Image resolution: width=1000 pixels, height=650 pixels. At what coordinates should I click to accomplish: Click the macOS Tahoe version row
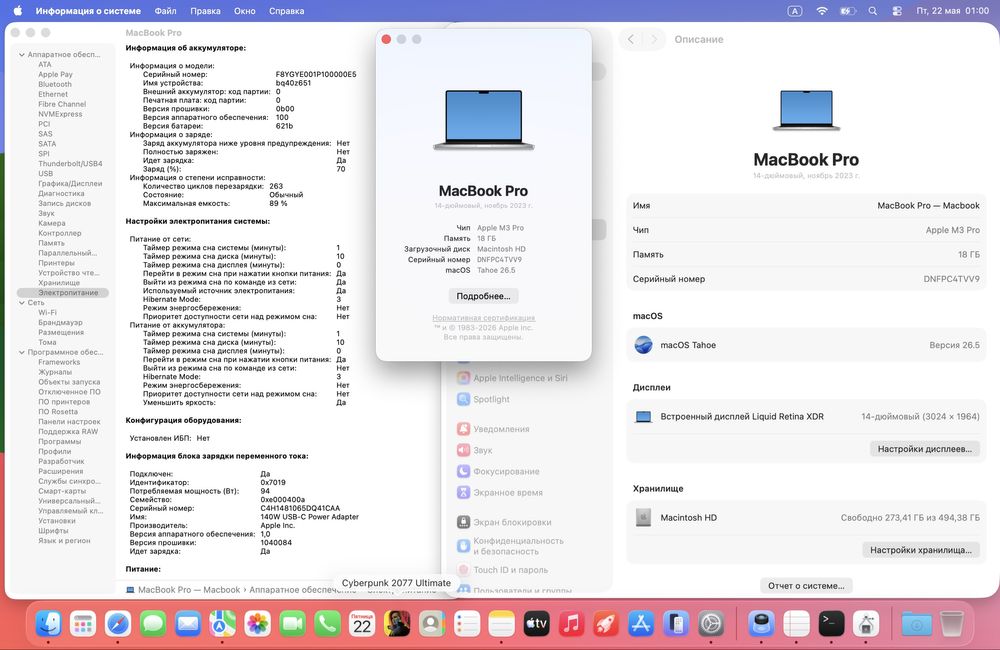point(806,345)
